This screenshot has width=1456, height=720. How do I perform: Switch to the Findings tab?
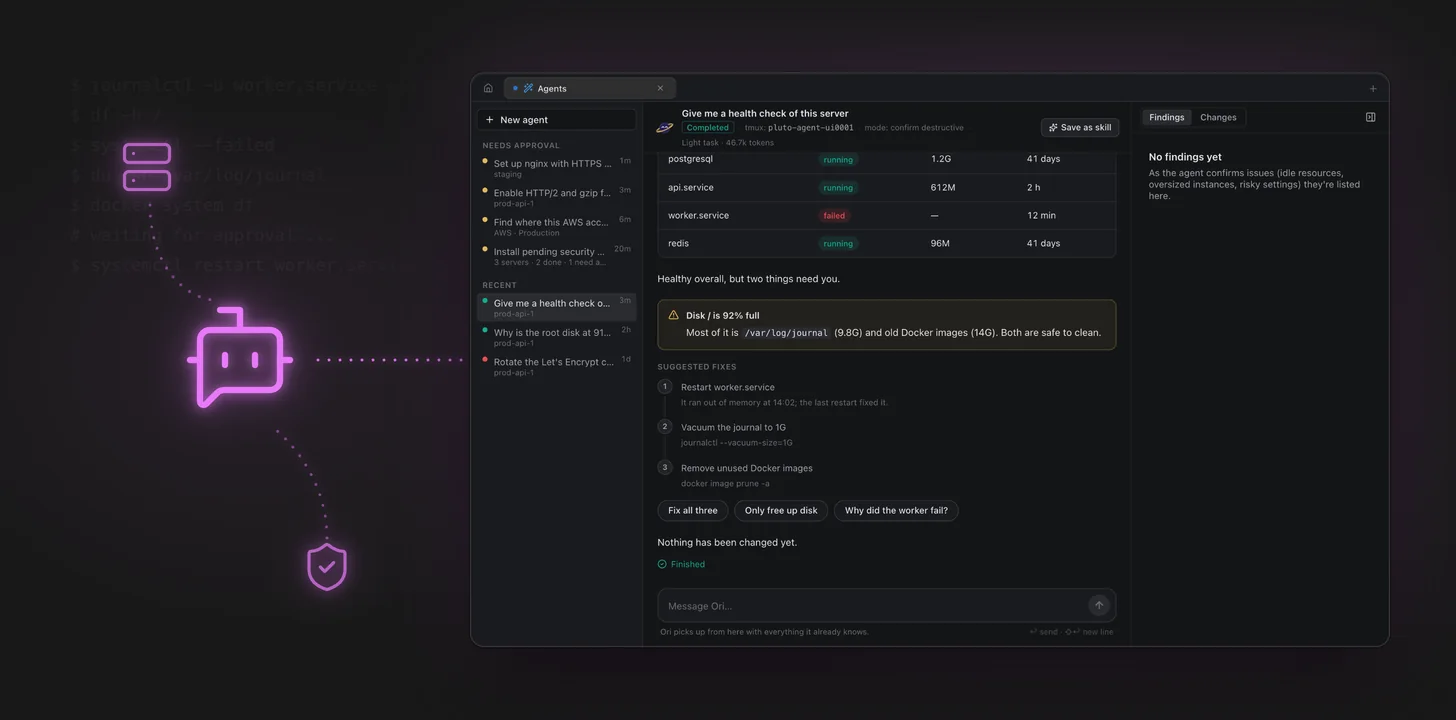(1166, 117)
